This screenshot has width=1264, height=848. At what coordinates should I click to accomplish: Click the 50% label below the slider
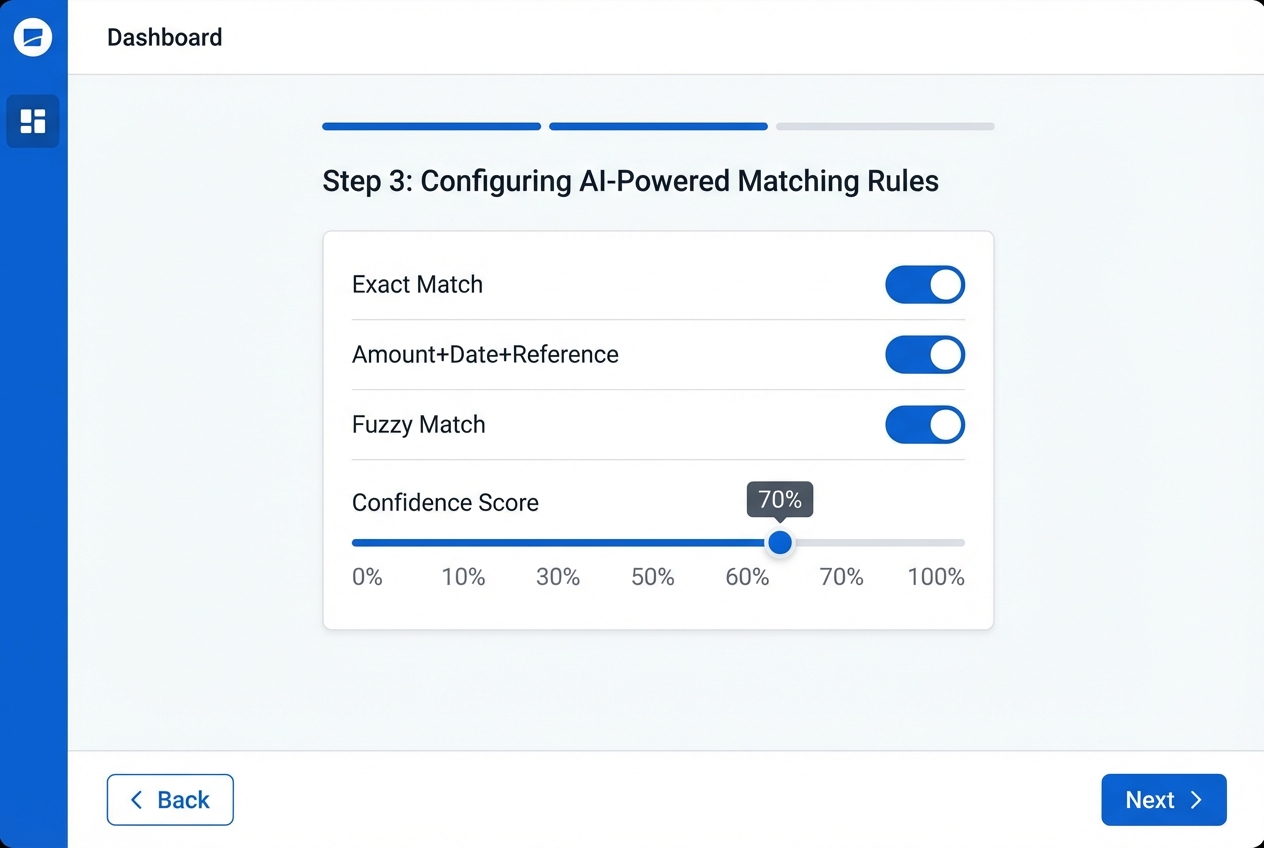coord(652,577)
